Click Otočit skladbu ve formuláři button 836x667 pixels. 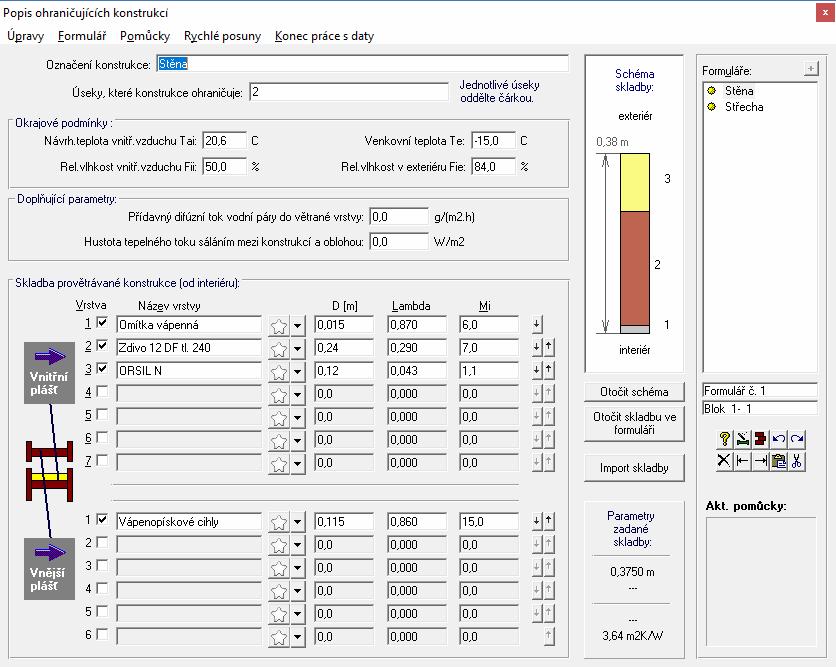(634, 423)
